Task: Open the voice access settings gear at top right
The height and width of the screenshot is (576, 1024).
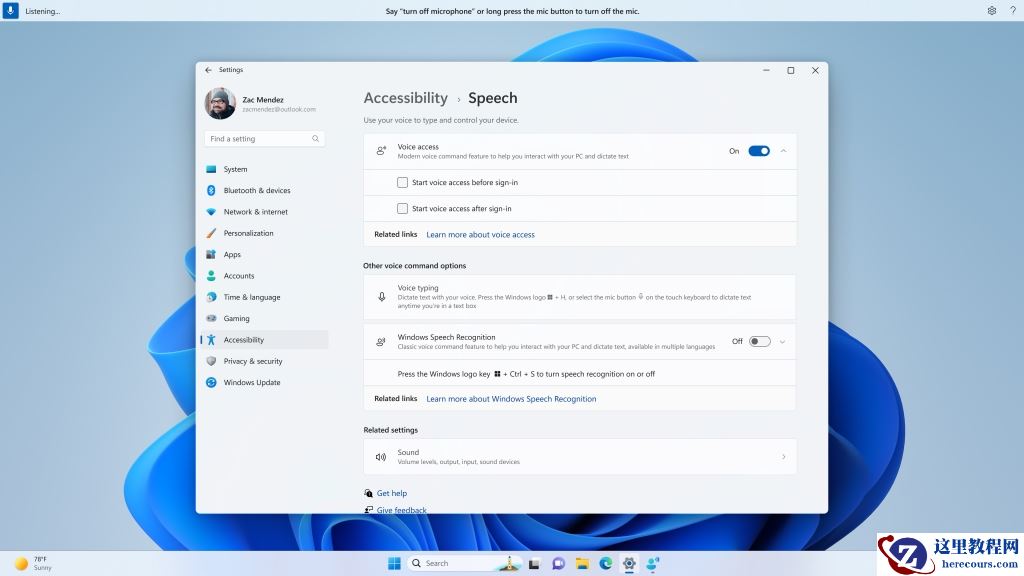Action: (989, 10)
